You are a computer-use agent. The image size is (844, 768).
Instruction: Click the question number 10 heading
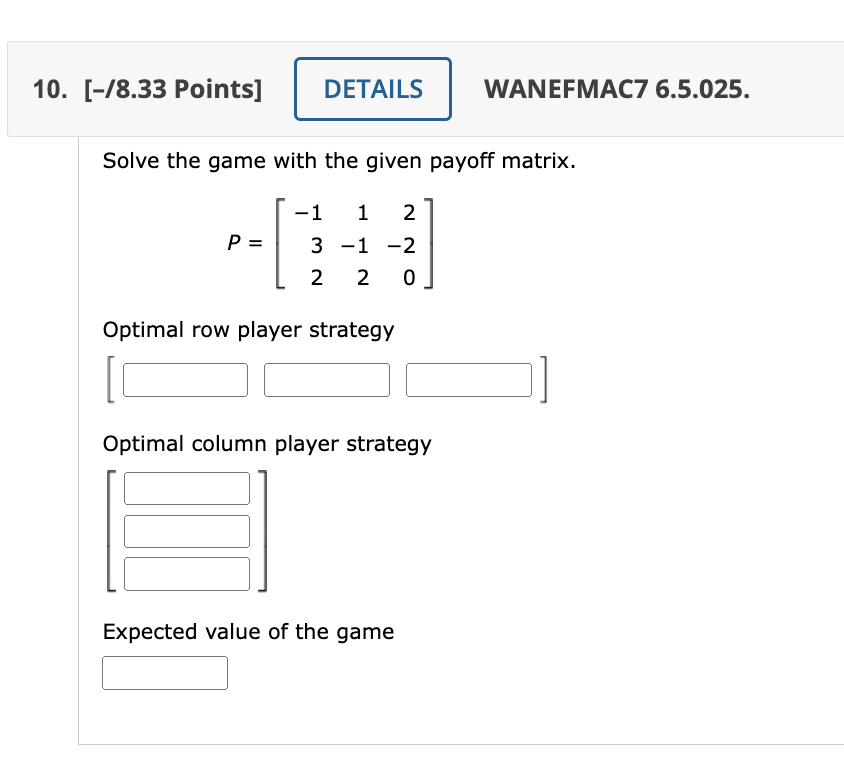pos(44,89)
